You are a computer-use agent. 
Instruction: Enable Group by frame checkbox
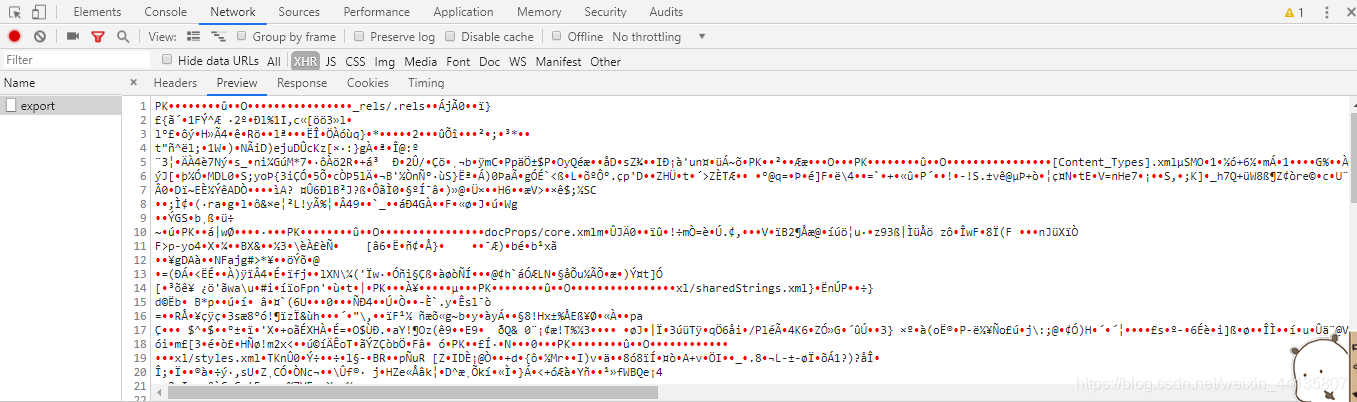242,36
